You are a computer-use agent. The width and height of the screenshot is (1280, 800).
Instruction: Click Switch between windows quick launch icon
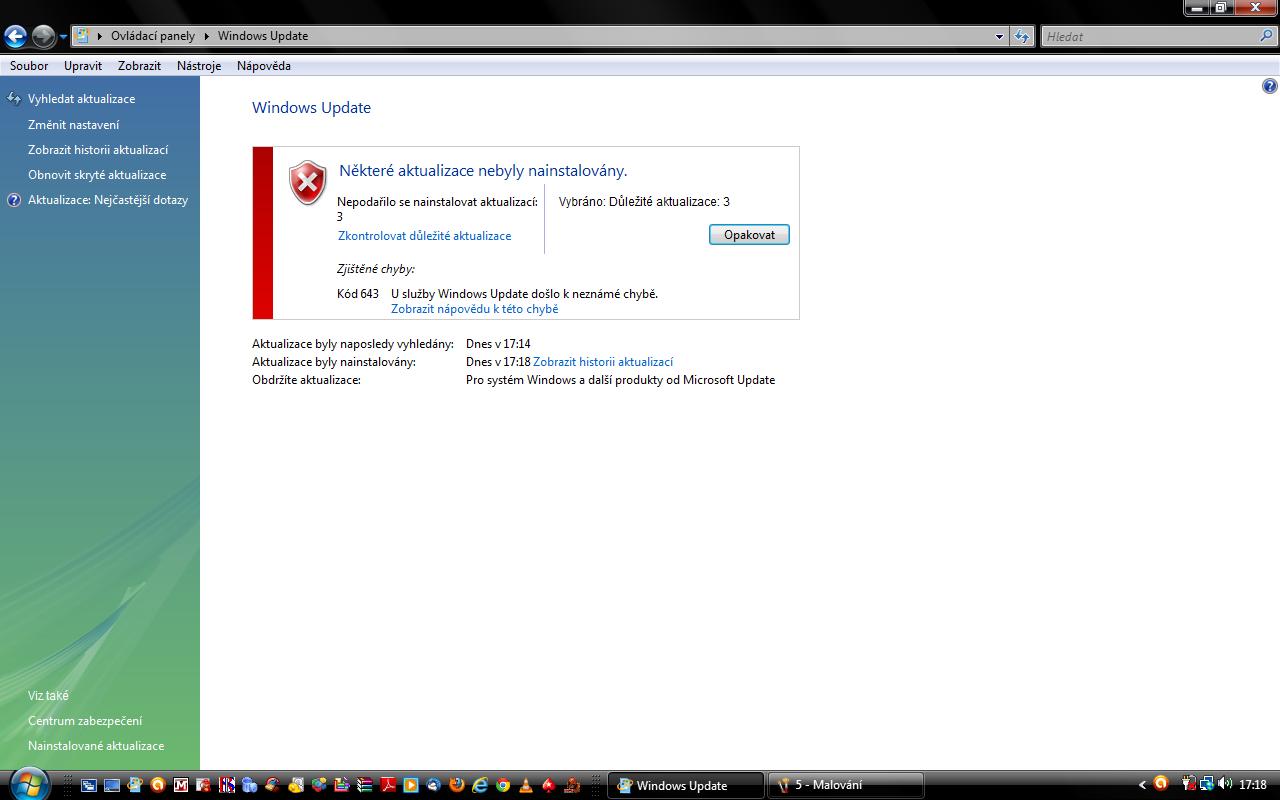(x=89, y=786)
